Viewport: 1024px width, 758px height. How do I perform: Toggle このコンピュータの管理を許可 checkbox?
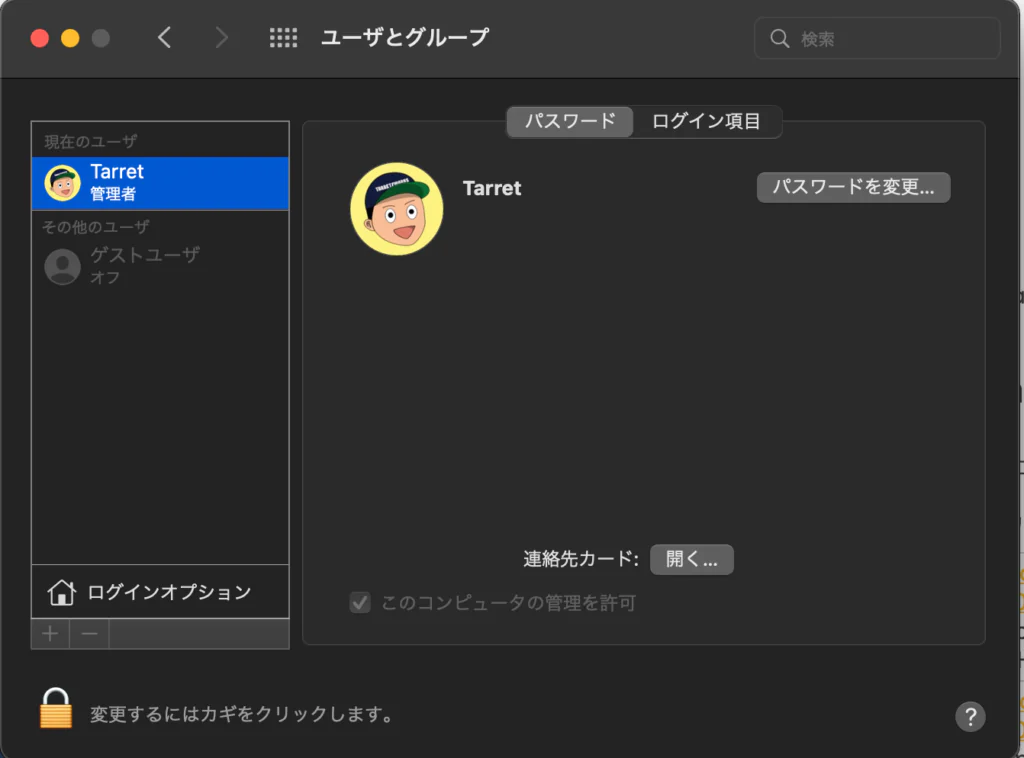(x=359, y=603)
